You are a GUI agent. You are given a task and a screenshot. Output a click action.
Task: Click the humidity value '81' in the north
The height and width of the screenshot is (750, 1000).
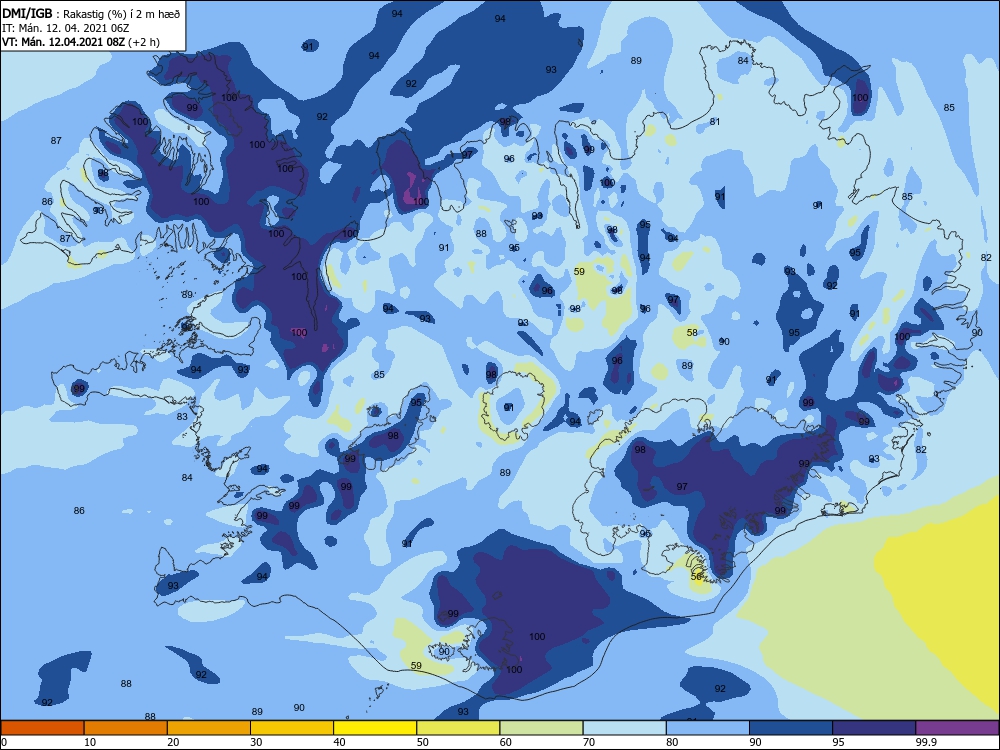point(715,122)
